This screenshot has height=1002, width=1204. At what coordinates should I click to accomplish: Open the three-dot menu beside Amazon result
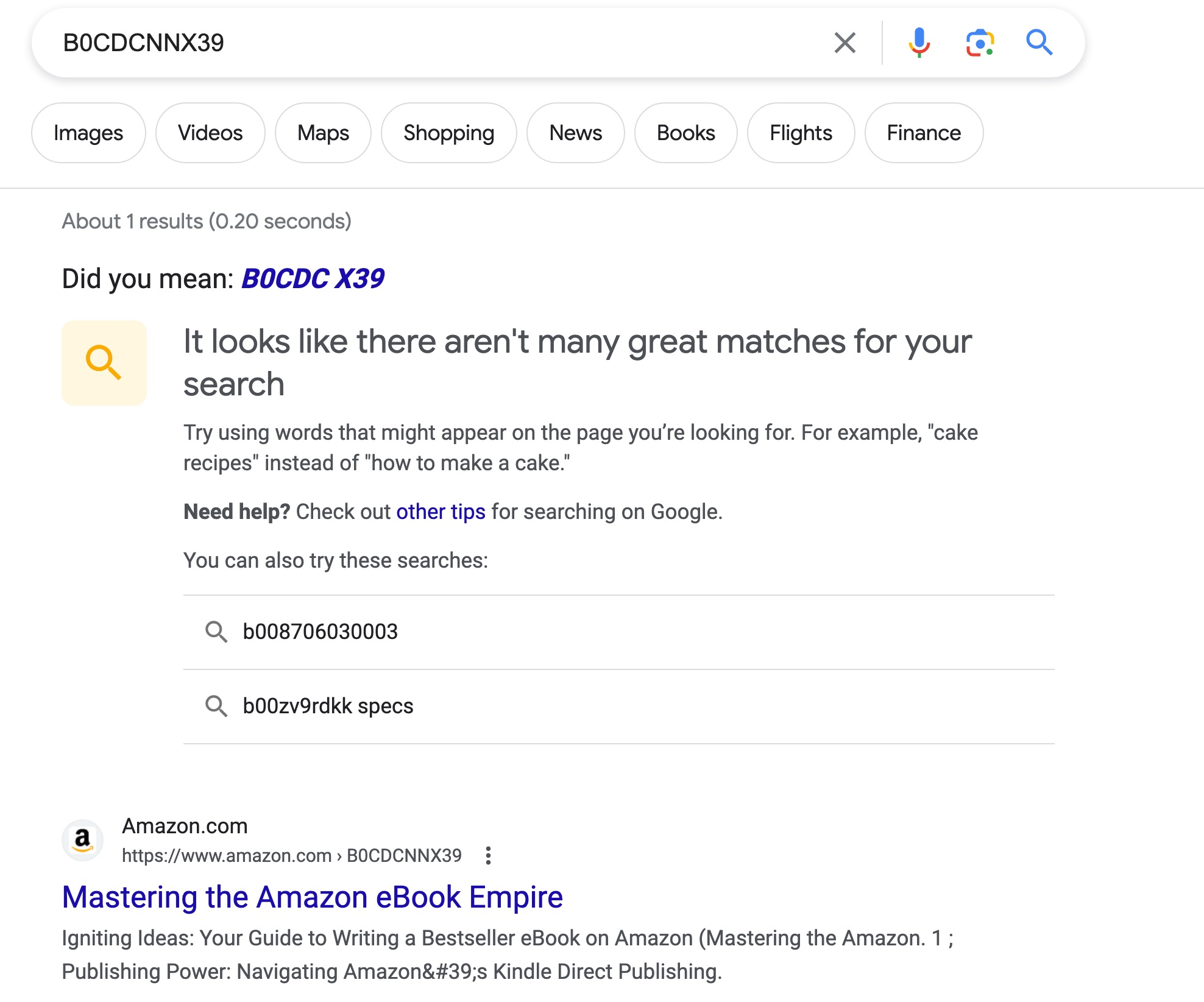488,855
